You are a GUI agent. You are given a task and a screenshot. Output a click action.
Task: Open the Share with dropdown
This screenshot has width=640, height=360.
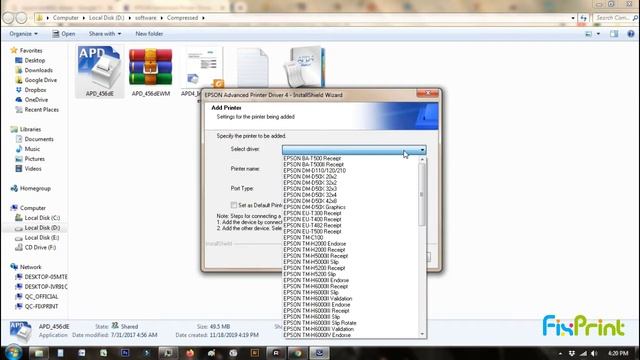point(105,34)
